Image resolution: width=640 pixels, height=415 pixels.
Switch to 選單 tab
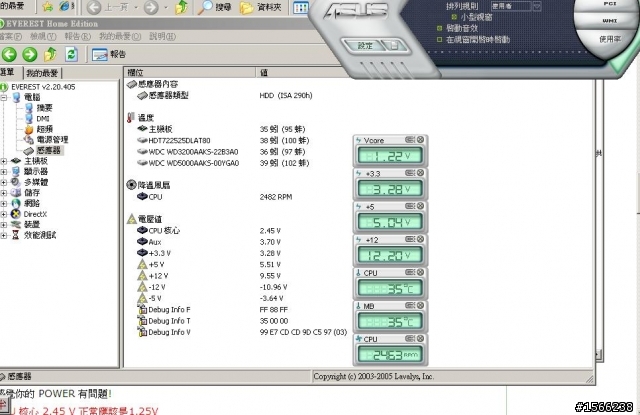pyautogui.click(x=9, y=72)
